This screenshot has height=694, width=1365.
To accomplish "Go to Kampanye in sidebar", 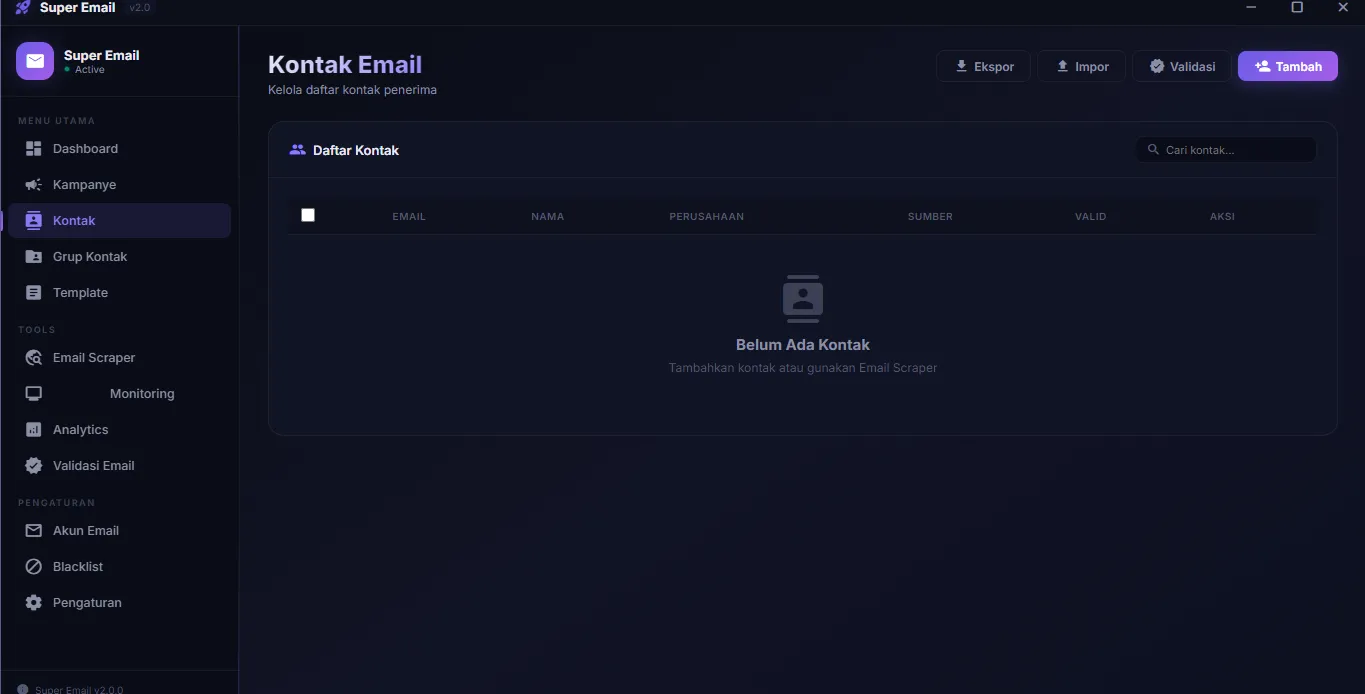I will 119,185.
